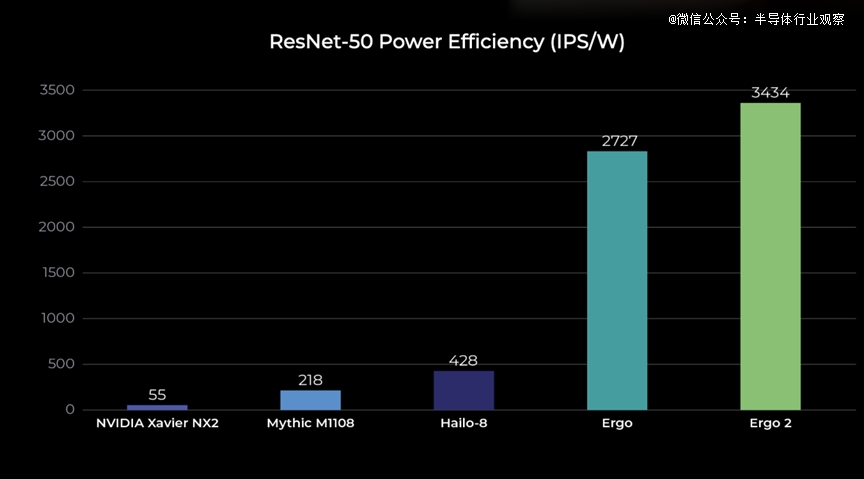Click the dark blue Hailo-8 bar
The width and height of the screenshot is (864, 479).
point(463,390)
